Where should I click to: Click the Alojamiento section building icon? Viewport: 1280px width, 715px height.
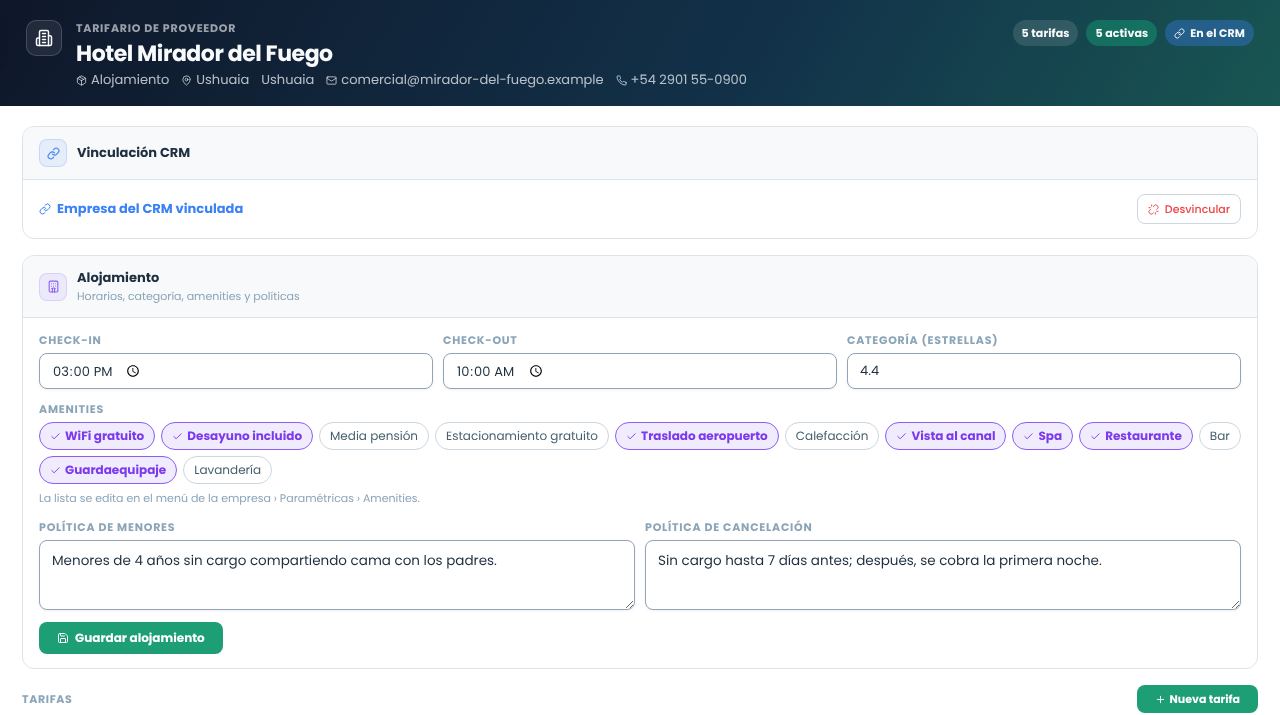tap(53, 287)
